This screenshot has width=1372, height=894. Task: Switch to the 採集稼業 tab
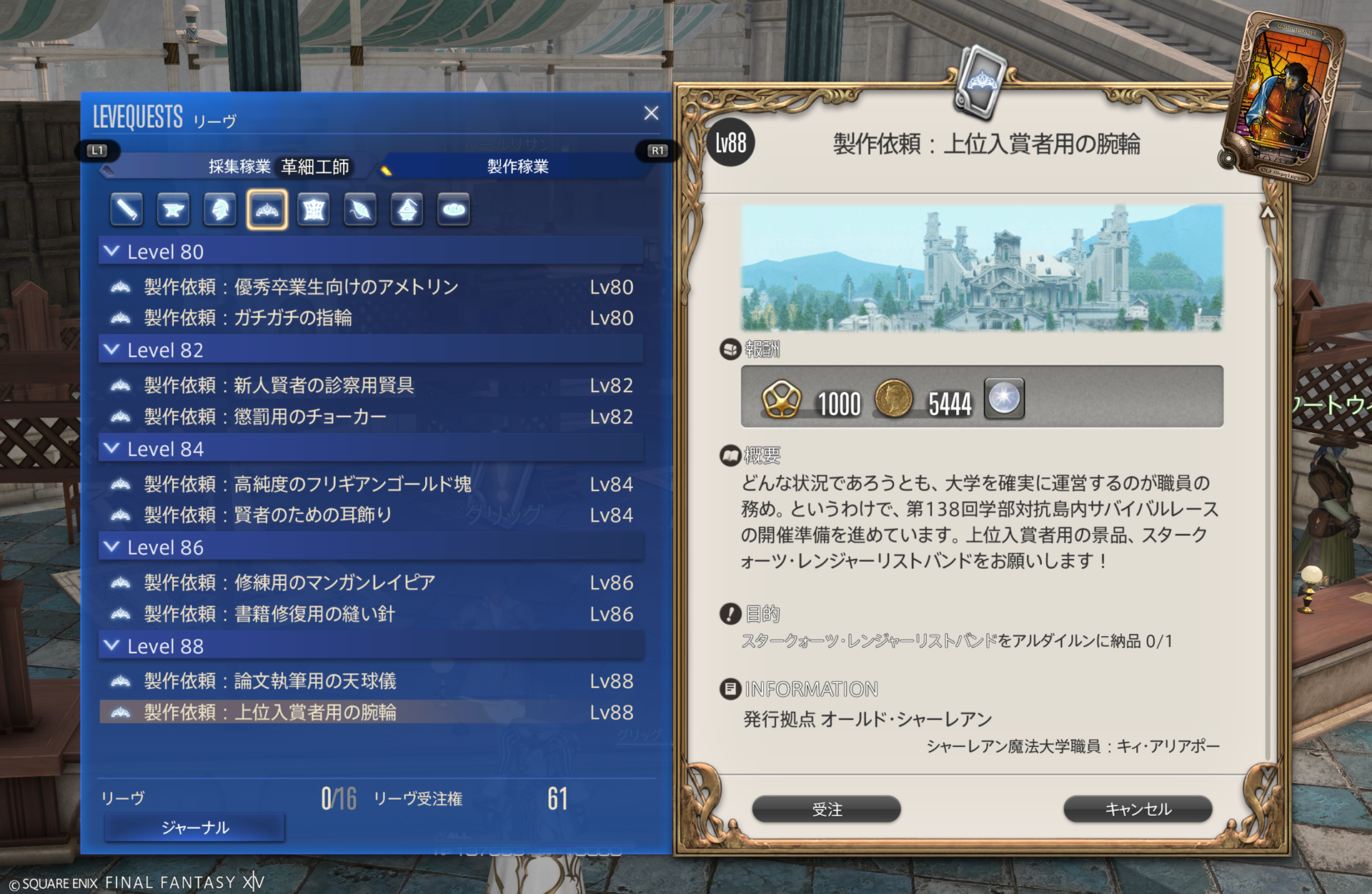click(x=239, y=167)
